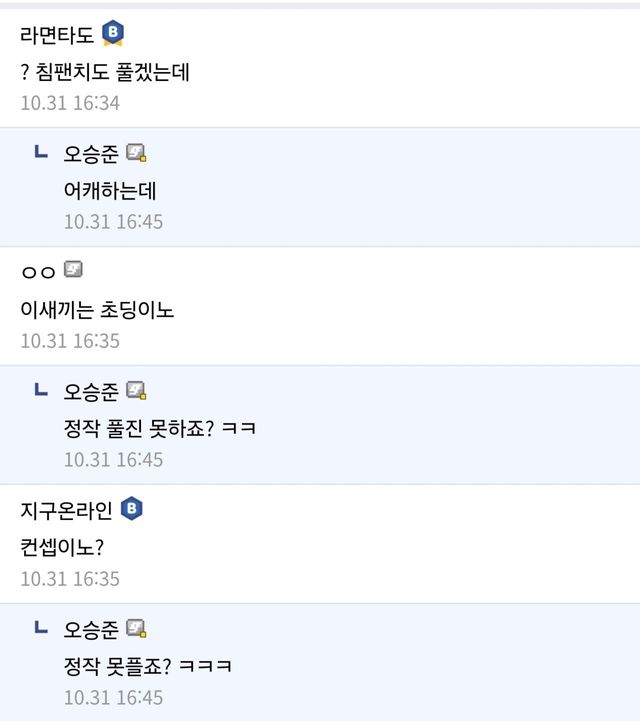
Task: Open the 지구온라인 username
Action: pyautogui.click(x=66, y=510)
